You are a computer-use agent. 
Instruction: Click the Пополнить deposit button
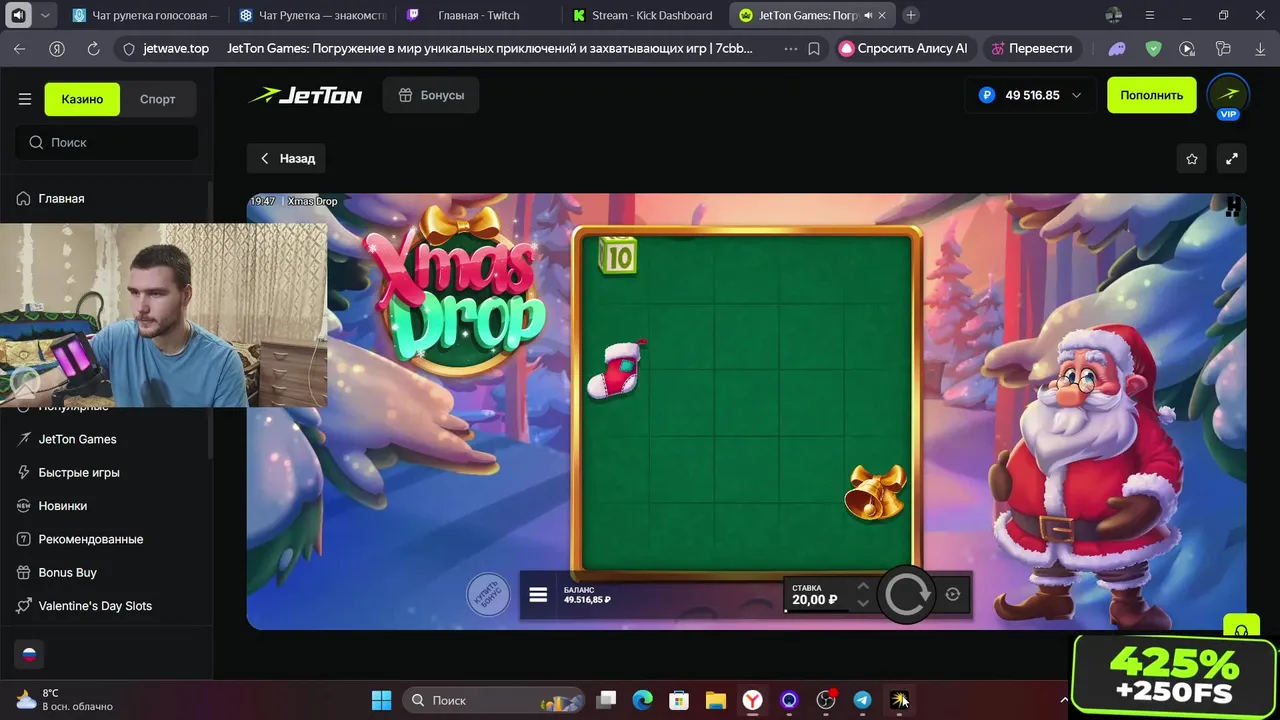coord(1151,95)
